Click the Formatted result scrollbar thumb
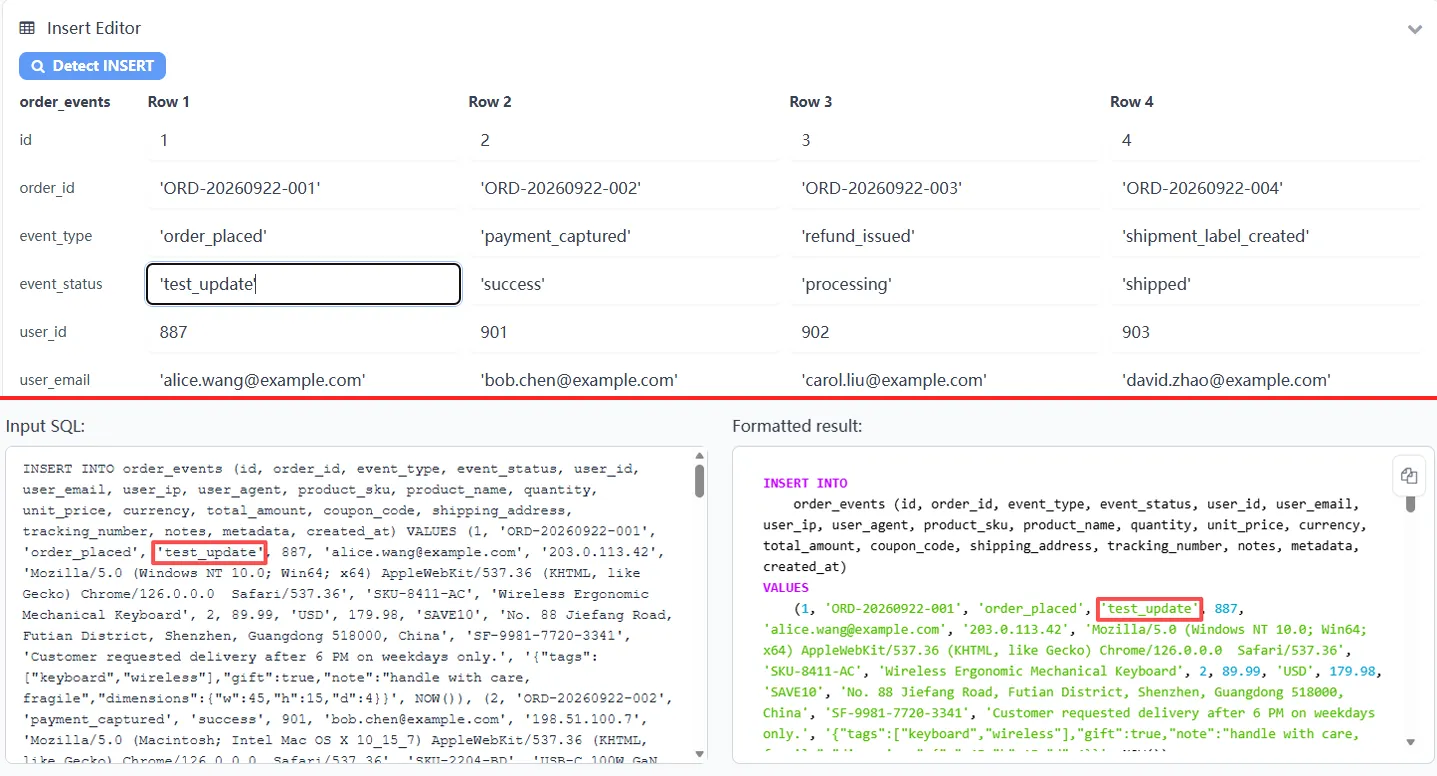Screen dimensions: 1437x776 click(x=1411, y=502)
